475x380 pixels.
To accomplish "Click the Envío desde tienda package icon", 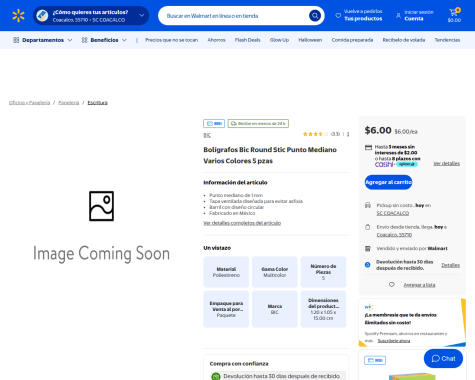I will tap(368, 227).
